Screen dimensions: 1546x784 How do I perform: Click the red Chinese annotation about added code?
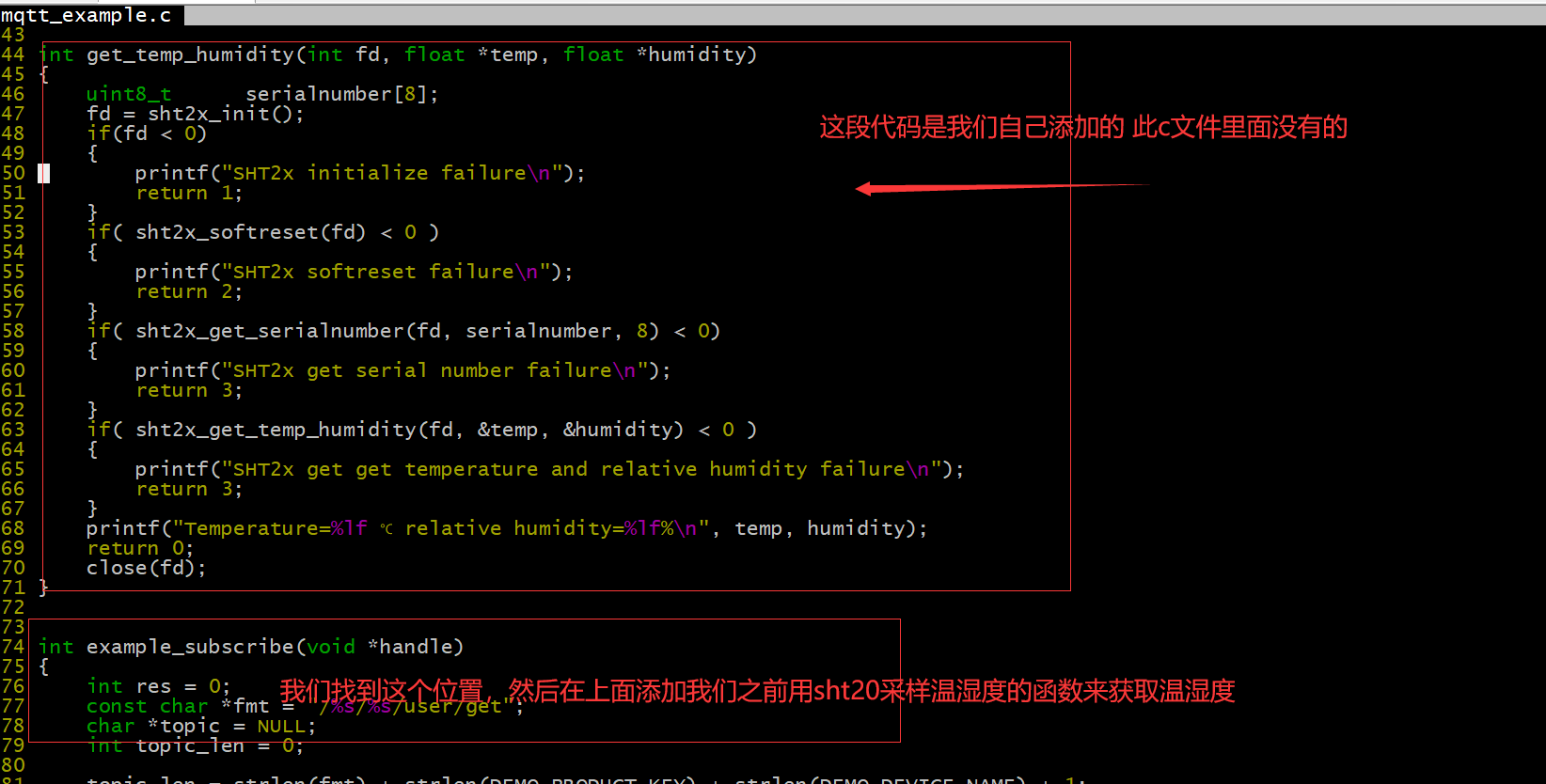[1083, 127]
